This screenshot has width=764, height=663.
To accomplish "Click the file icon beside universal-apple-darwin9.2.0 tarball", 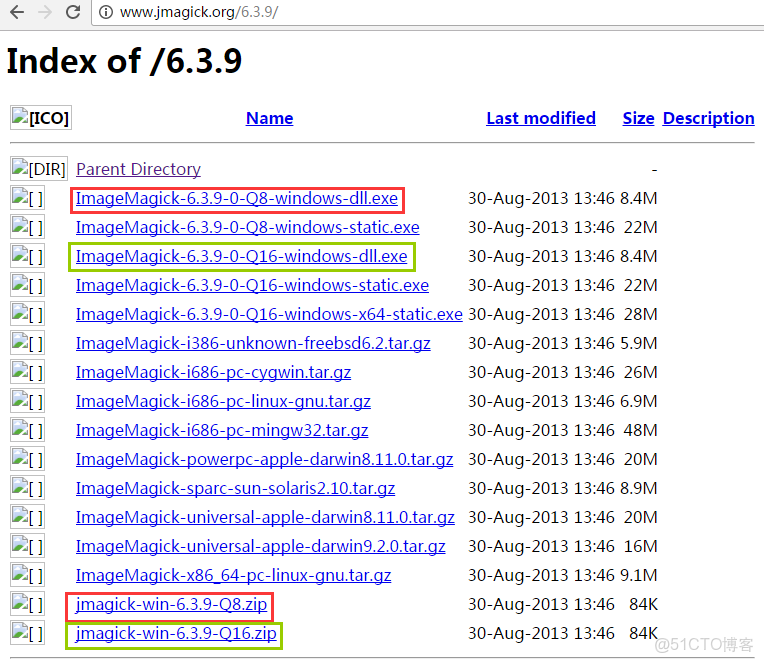I will coord(27,546).
